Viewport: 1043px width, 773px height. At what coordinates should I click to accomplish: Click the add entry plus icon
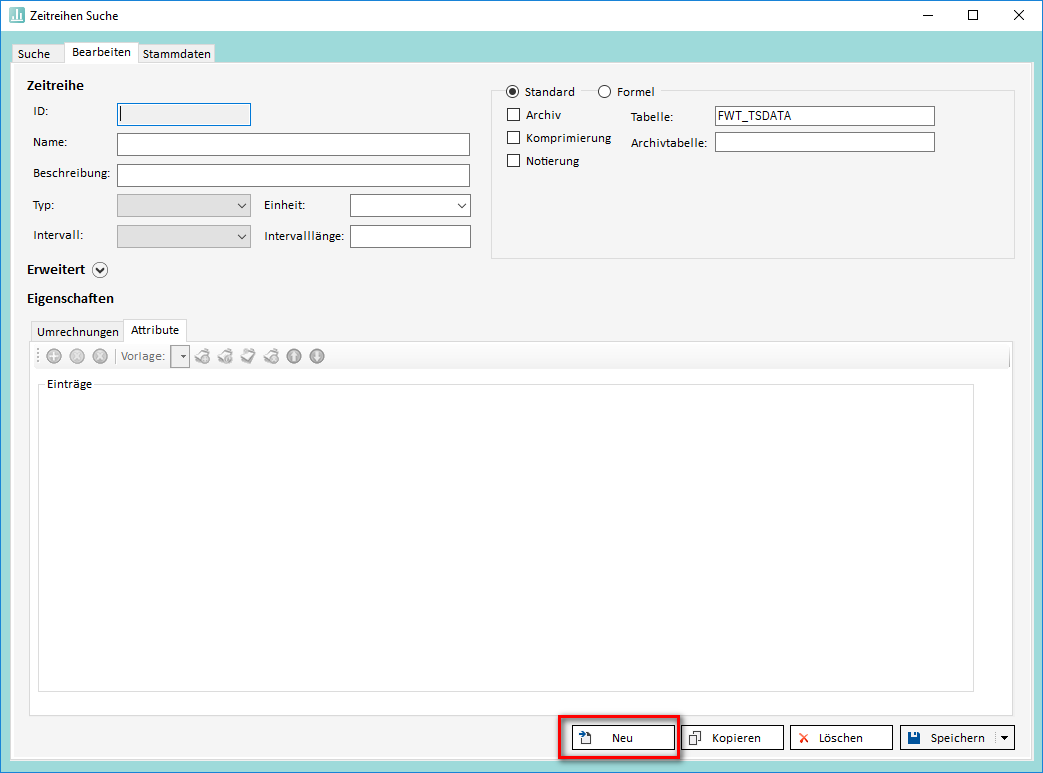coord(54,356)
